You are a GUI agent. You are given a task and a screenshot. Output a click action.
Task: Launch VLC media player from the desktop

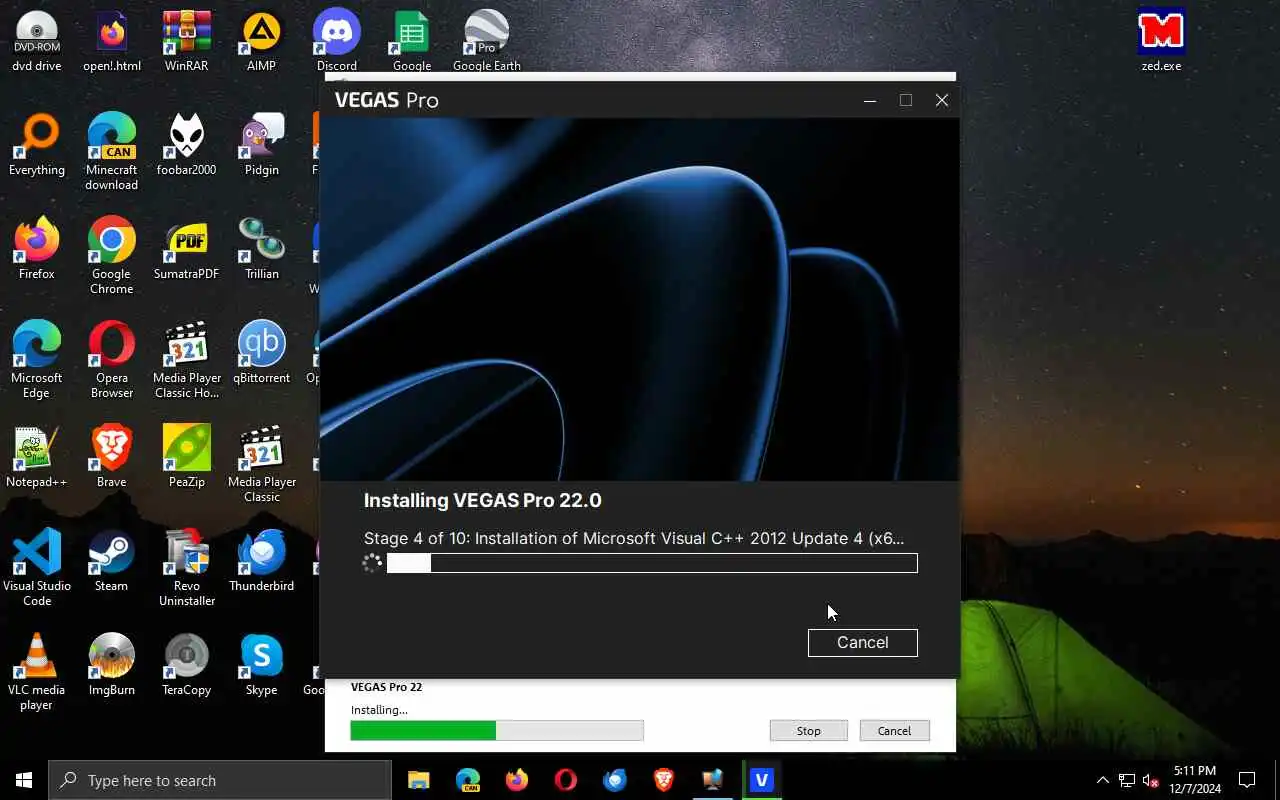coord(37,672)
